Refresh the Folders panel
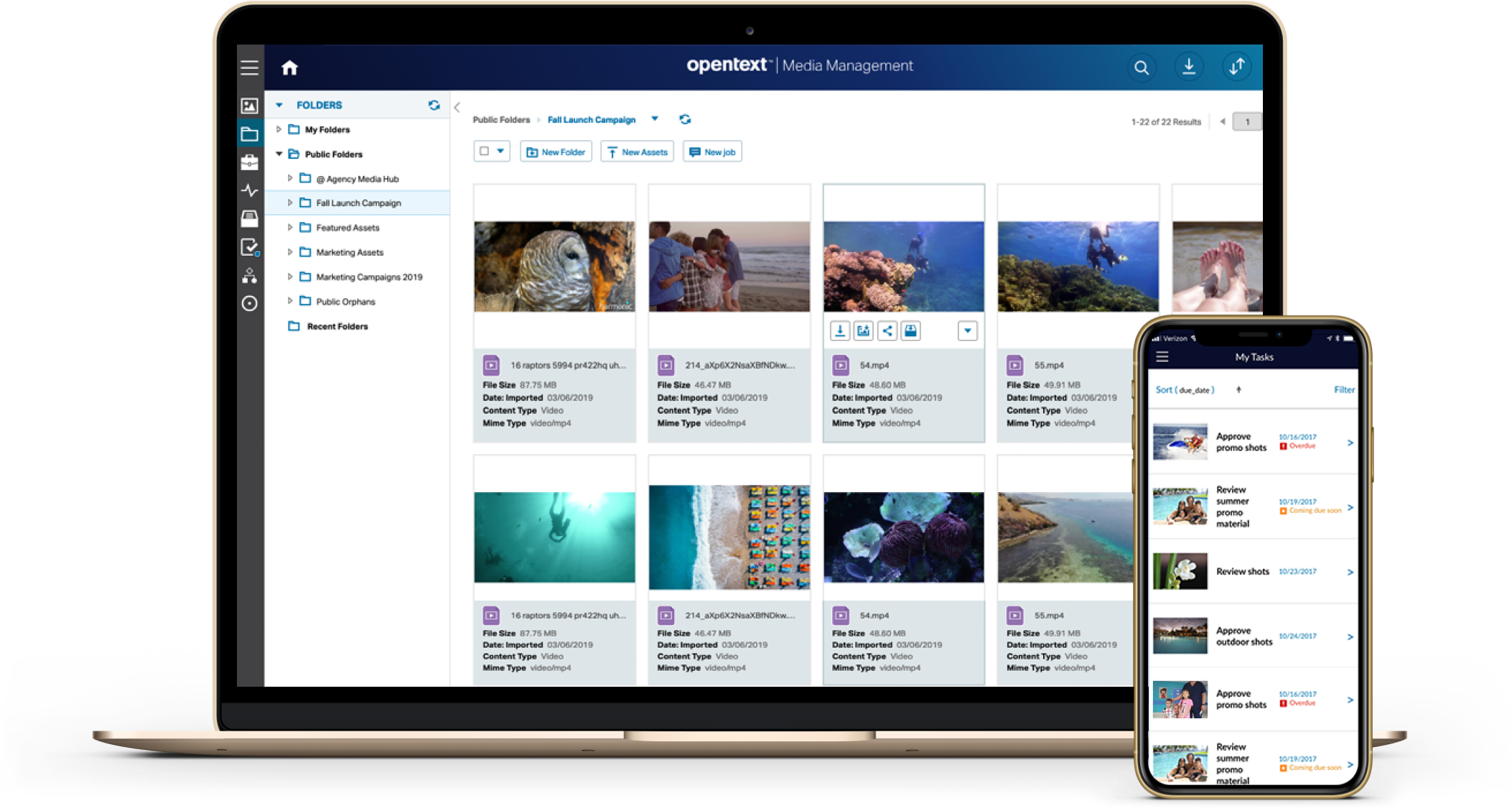Screen dimensions: 1512x811 (x=434, y=105)
